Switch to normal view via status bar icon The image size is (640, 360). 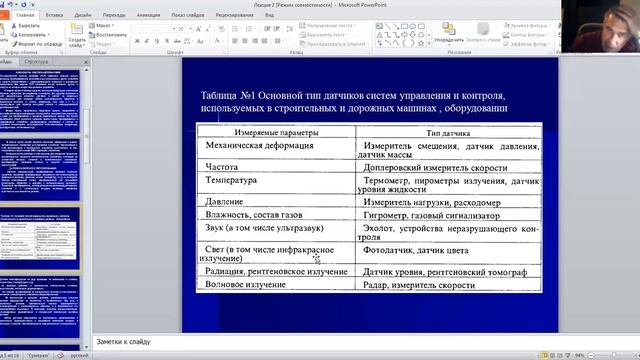tap(544, 356)
